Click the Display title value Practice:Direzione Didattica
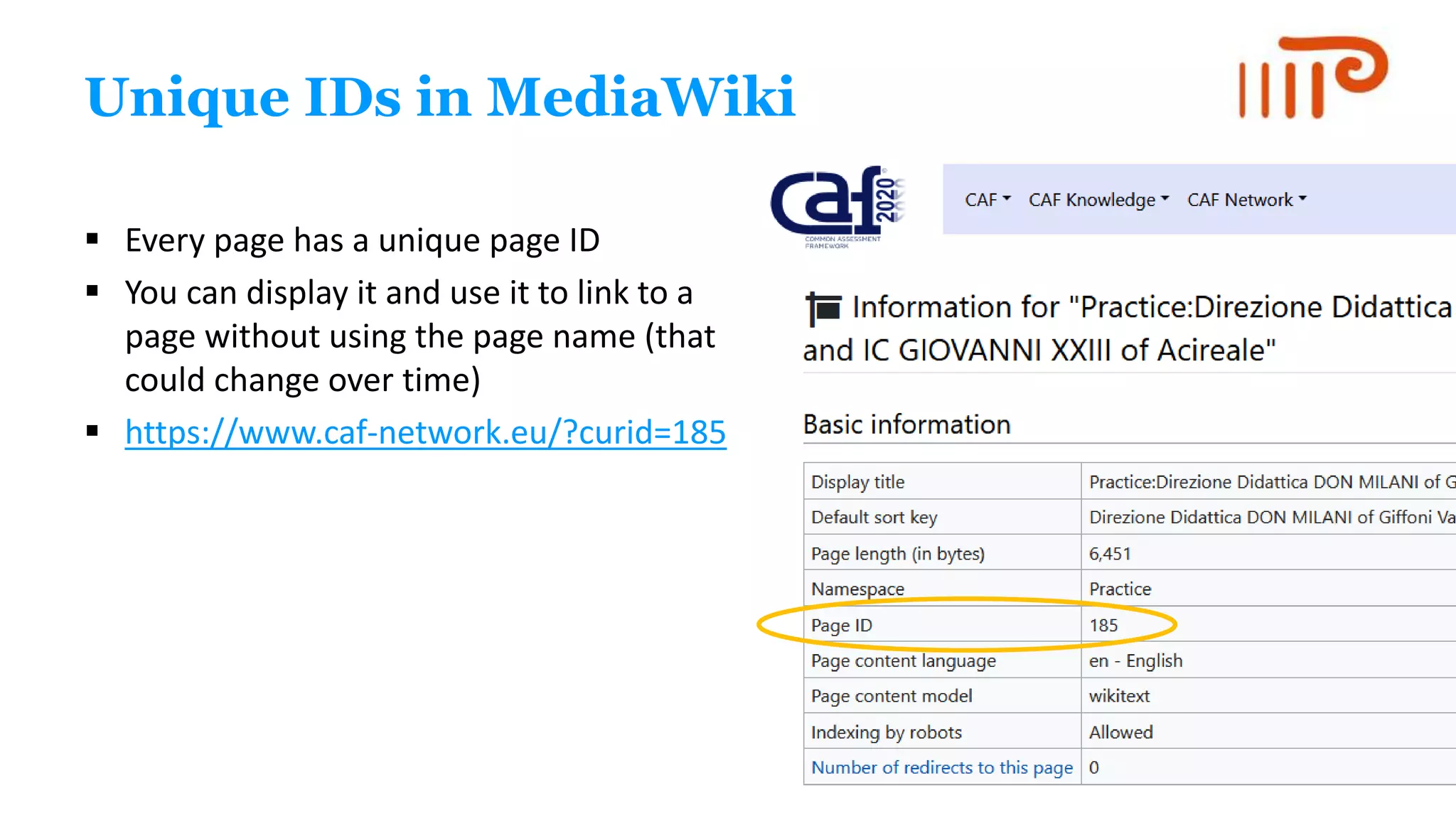 pos(1272,482)
